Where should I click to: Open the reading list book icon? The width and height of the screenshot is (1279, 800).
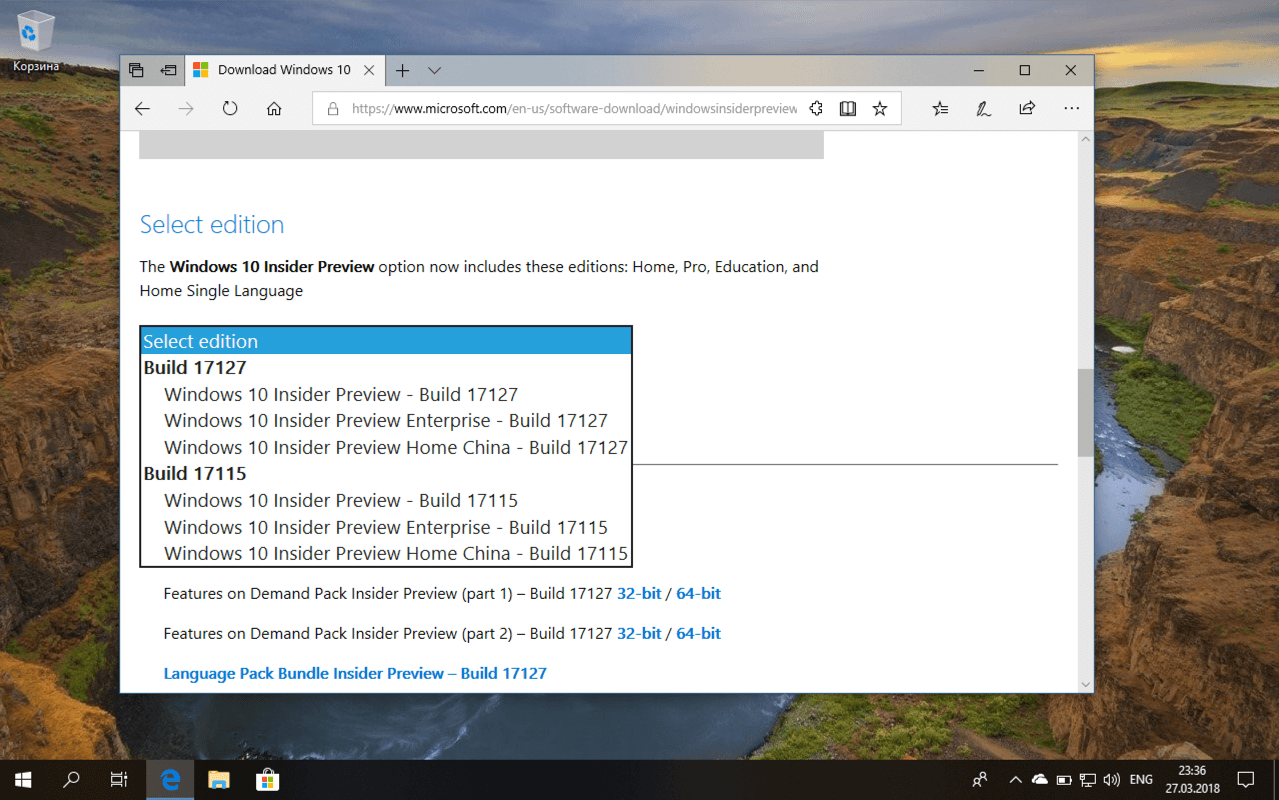click(847, 108)
